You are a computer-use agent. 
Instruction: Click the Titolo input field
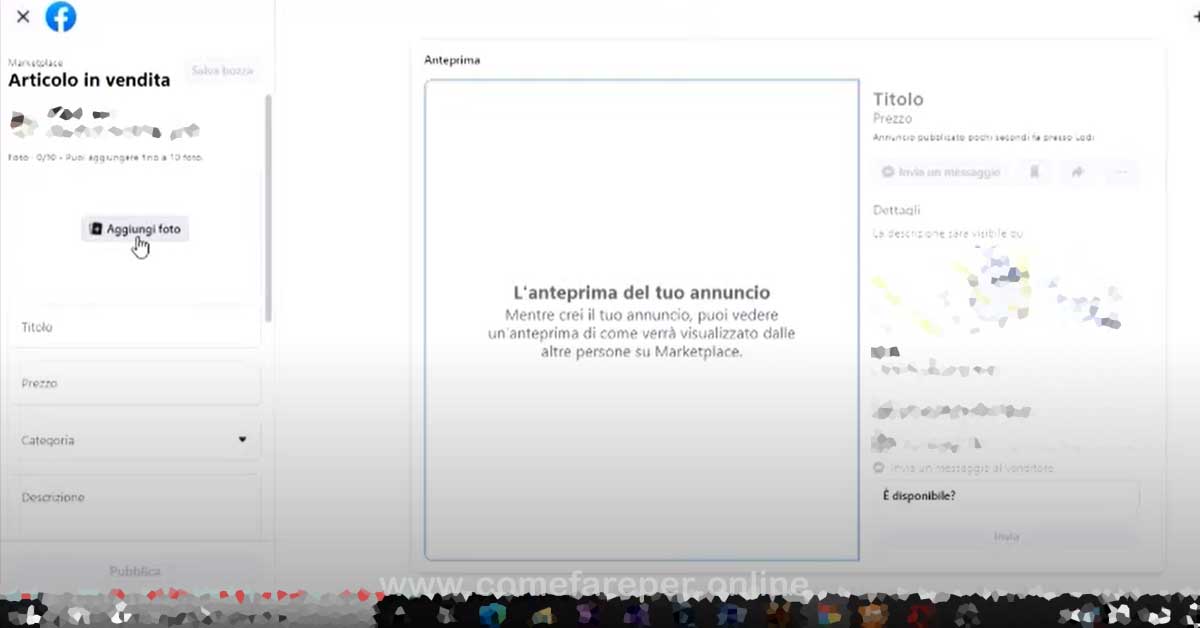pos(135,327)
